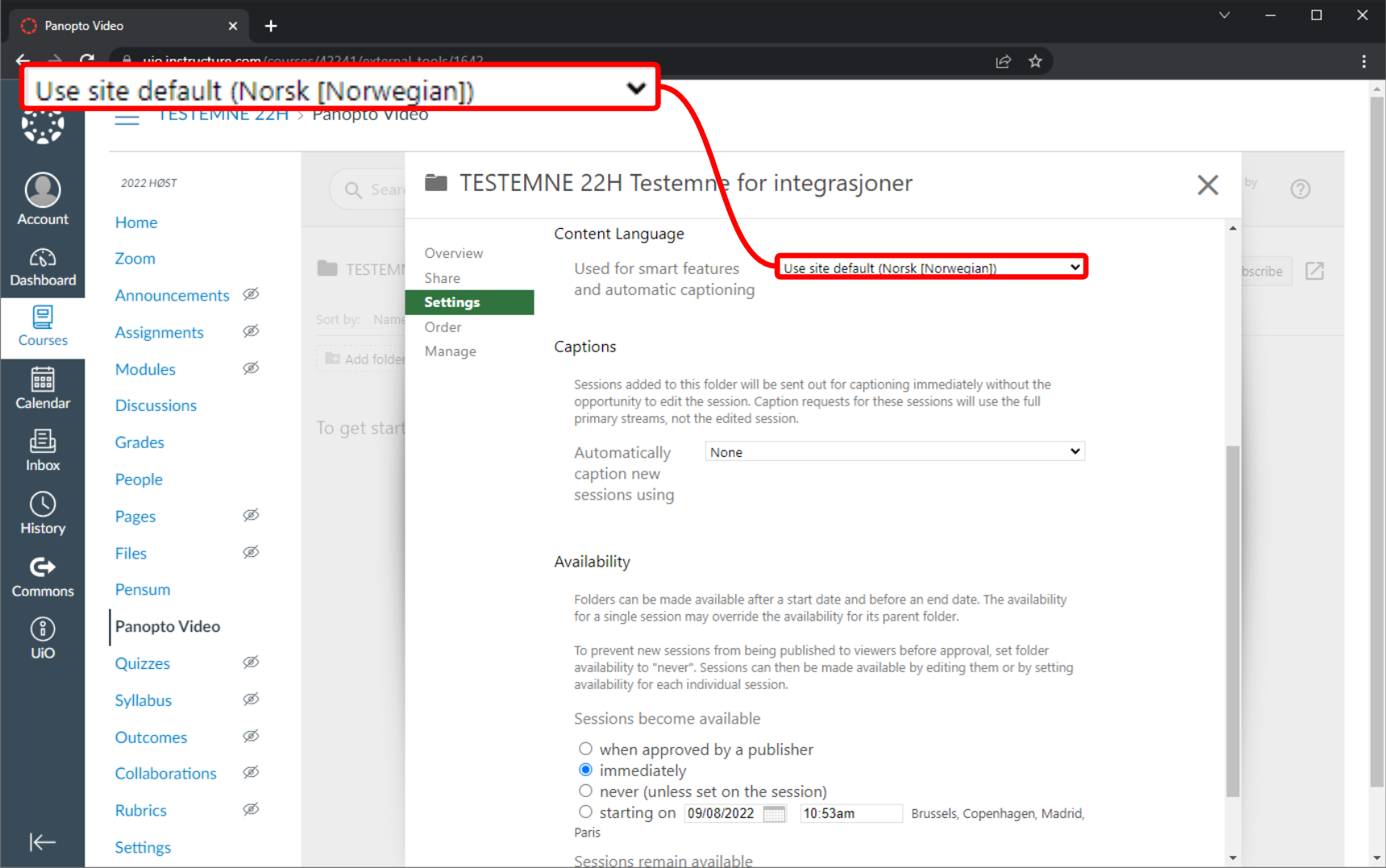Open the Discussions course link
The image size is (1386, 868).
pos(156,405)
